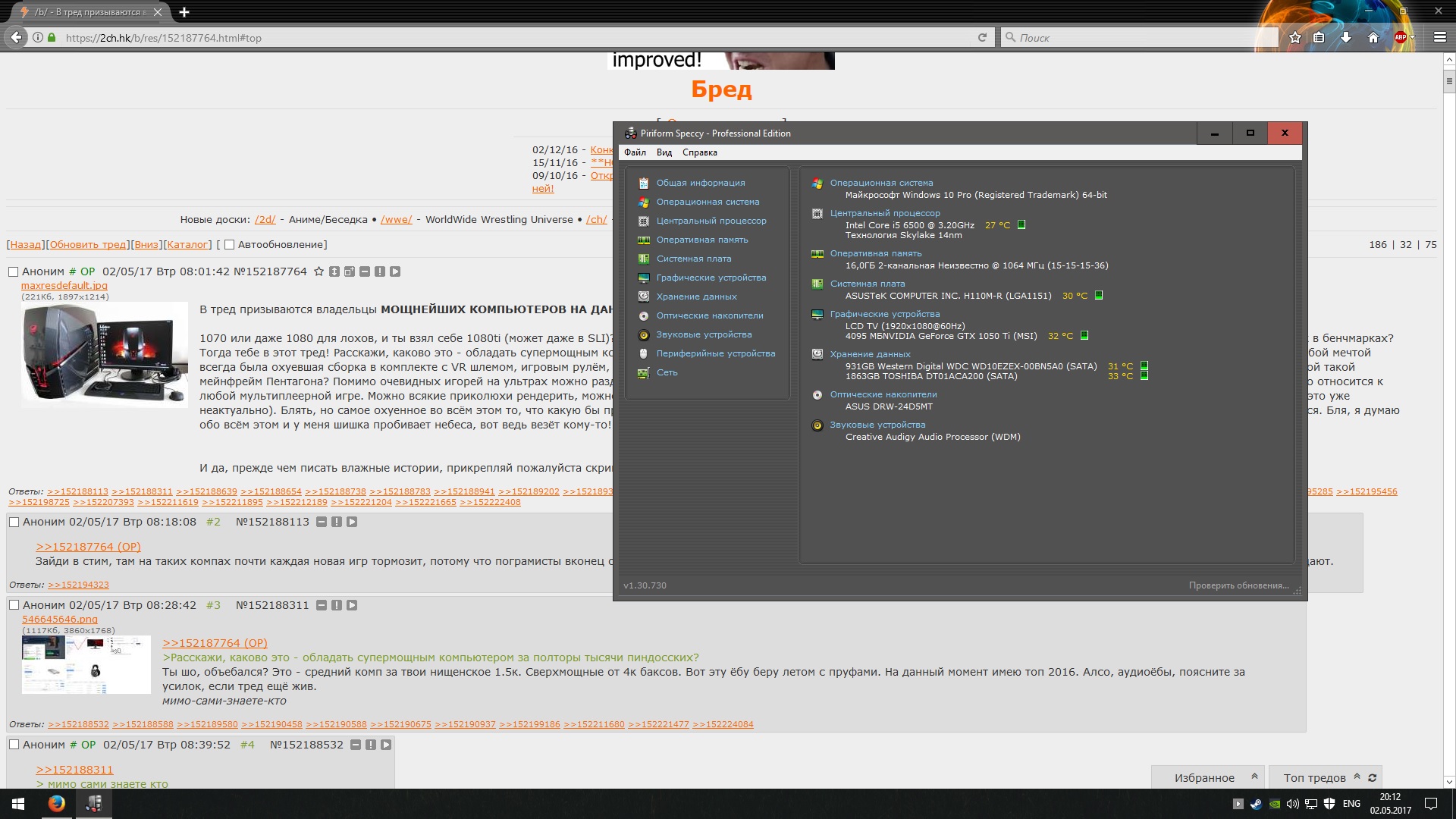Switch ENG input language indicator

[x=1351, y=804]
